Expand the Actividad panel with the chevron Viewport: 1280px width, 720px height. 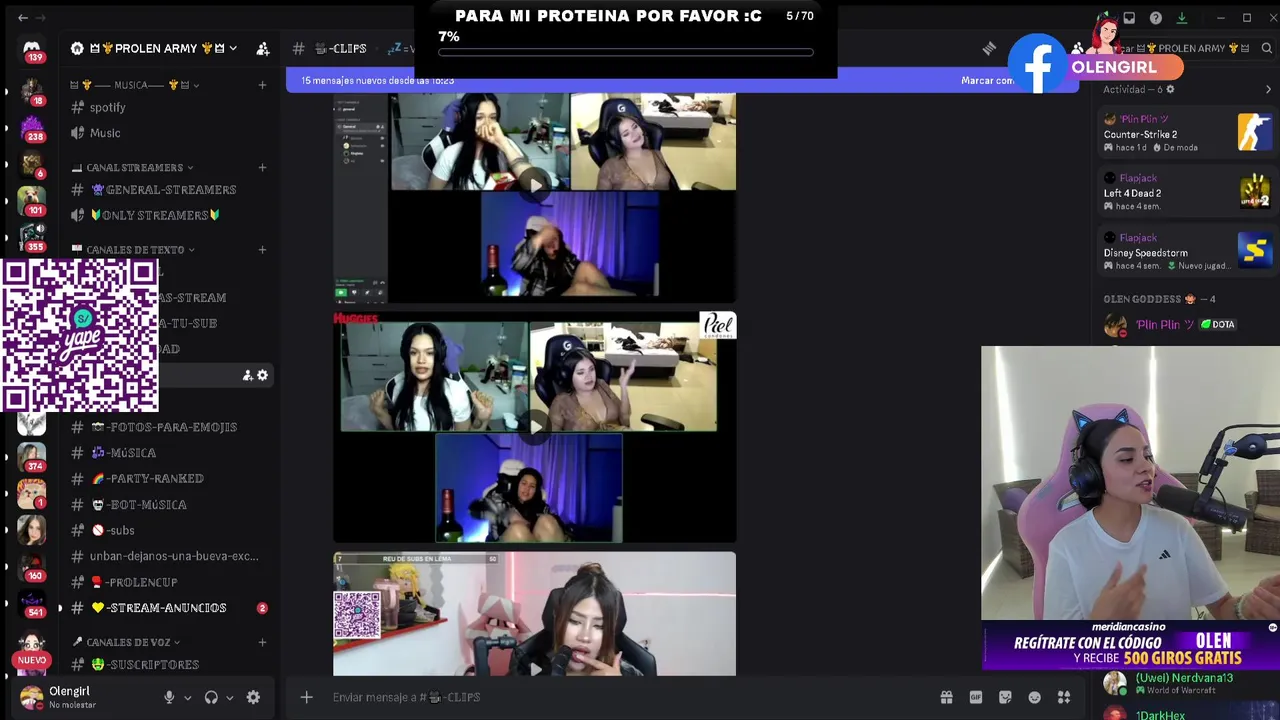[1268, 89]
